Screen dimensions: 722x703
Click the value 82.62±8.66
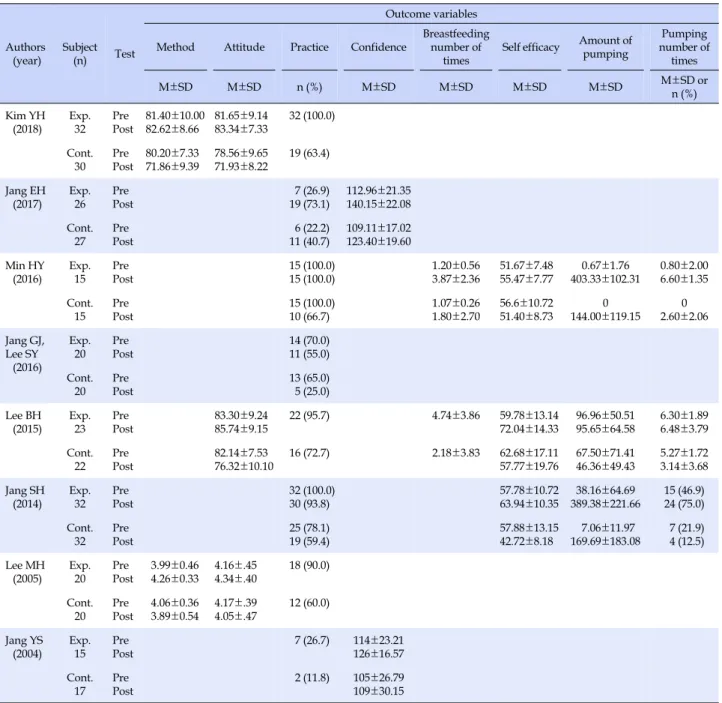(172, 129)
